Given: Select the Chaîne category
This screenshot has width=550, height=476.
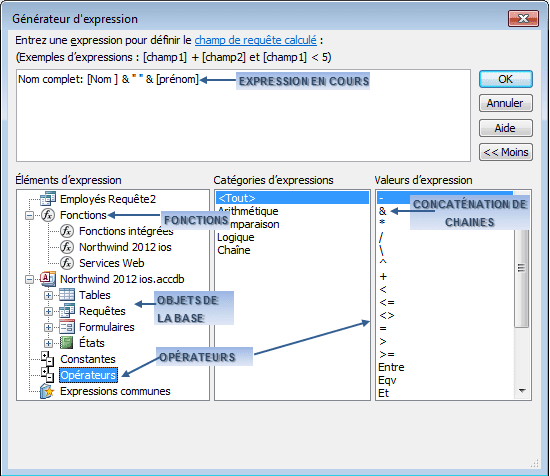Looking at the screenshot, I should (x=234, y=250).
